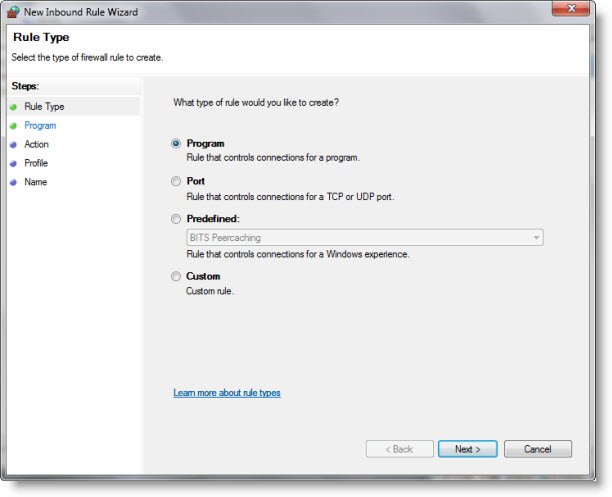Viewport: 612px width, 497px height.
Task: Go to the Program step in sidebar
Action: [40, 126]
